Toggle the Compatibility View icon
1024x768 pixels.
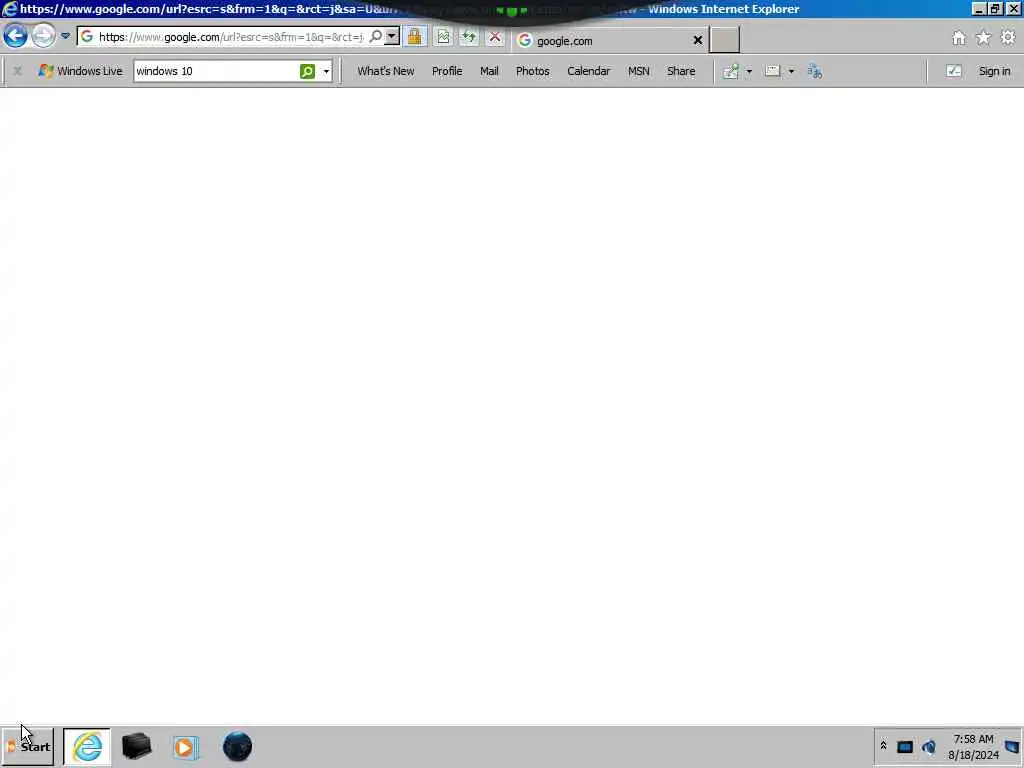[x=443, y=37]
